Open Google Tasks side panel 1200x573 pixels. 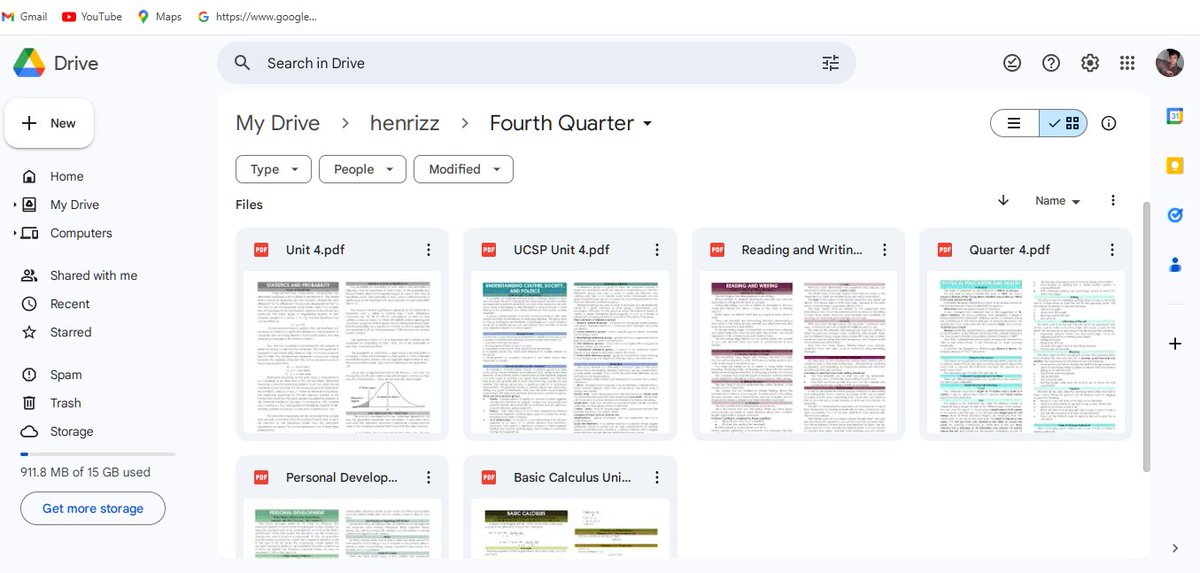coord(1175,215)
